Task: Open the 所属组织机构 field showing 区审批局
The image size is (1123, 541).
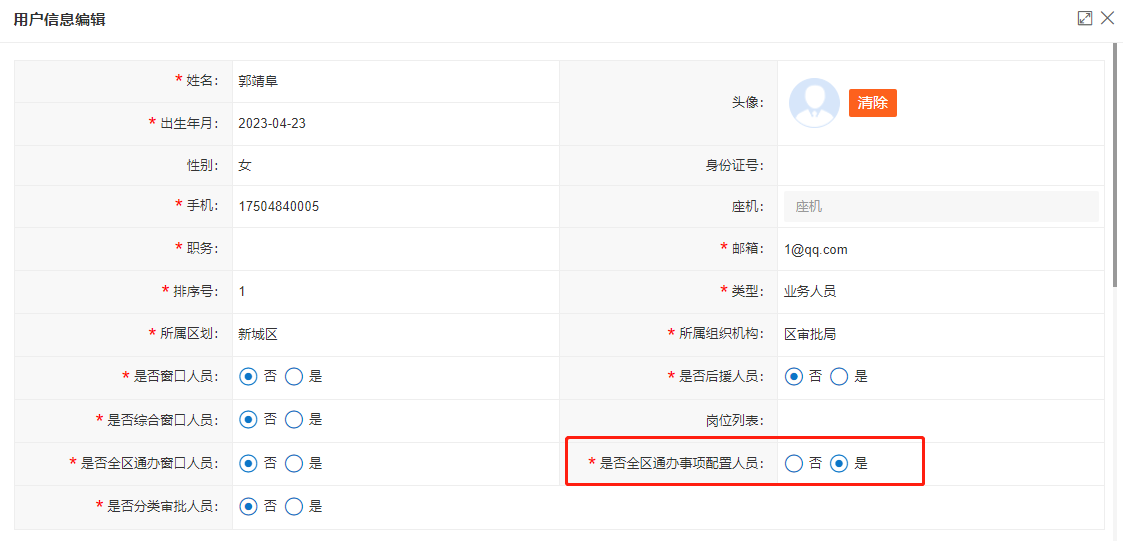Action: (x=938, y=334)
